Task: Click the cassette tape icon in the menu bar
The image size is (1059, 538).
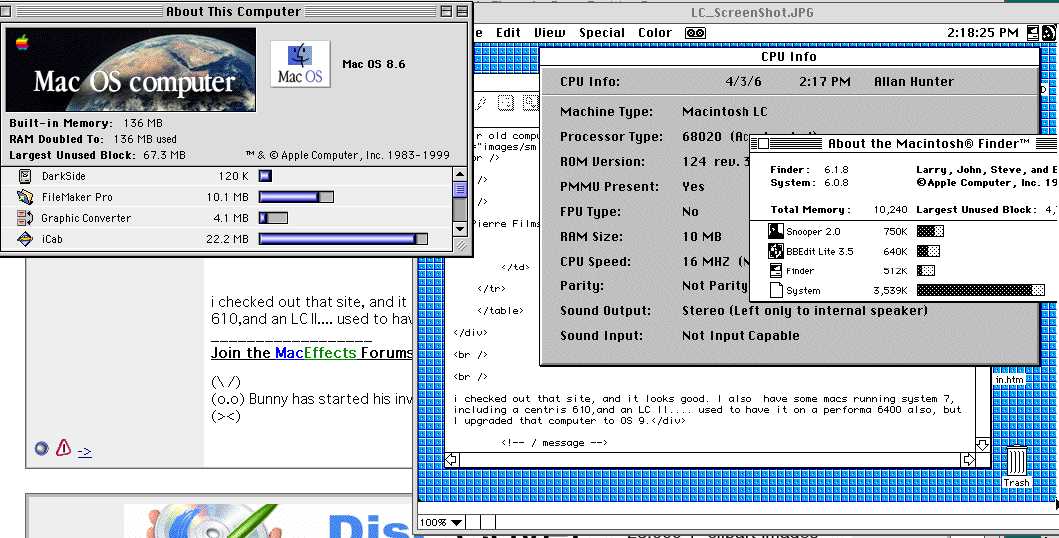Action: (x=695, y=32)
